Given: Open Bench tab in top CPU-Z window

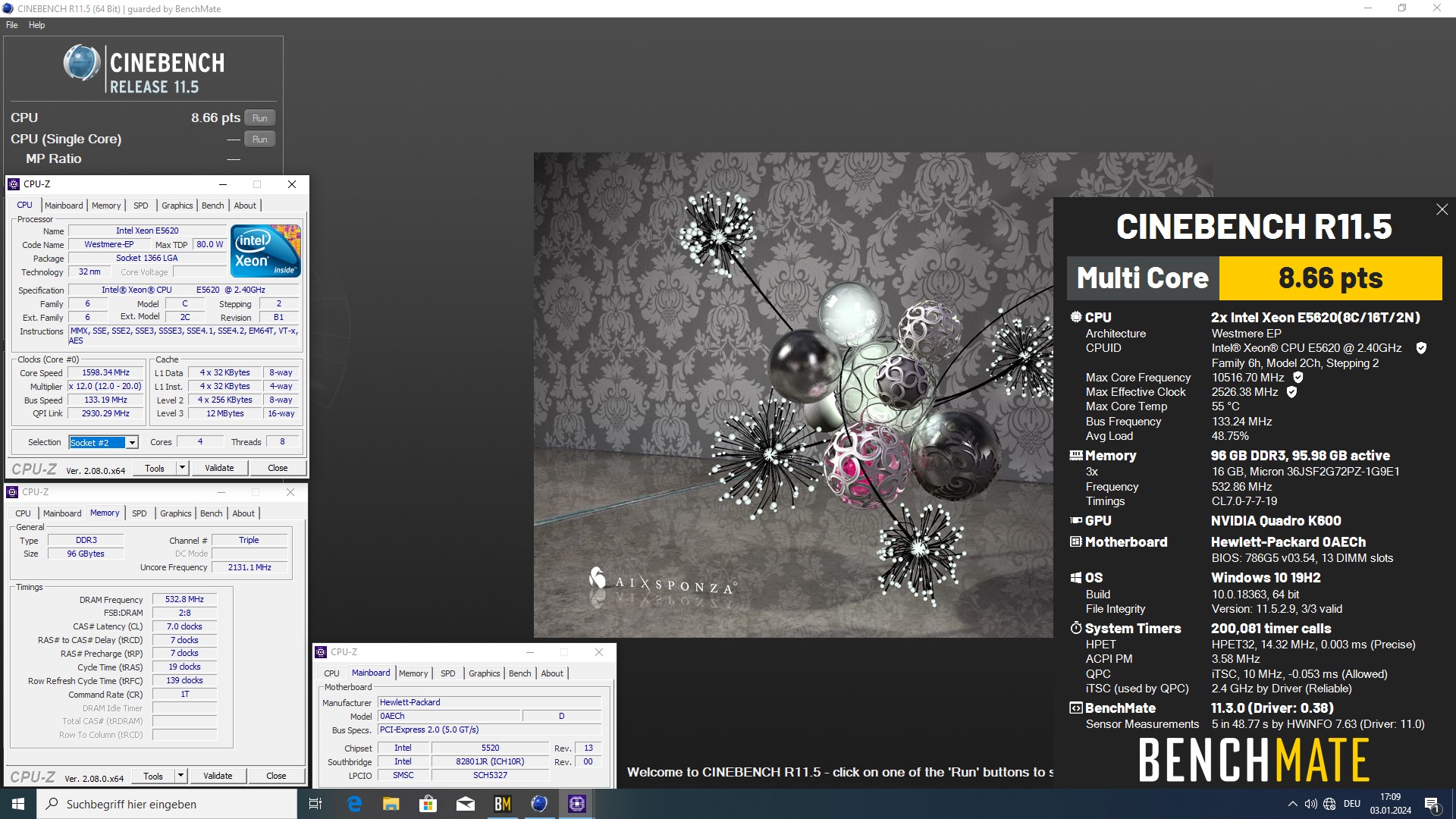Looking at the screenshot, I should click(x=213, y=206).
